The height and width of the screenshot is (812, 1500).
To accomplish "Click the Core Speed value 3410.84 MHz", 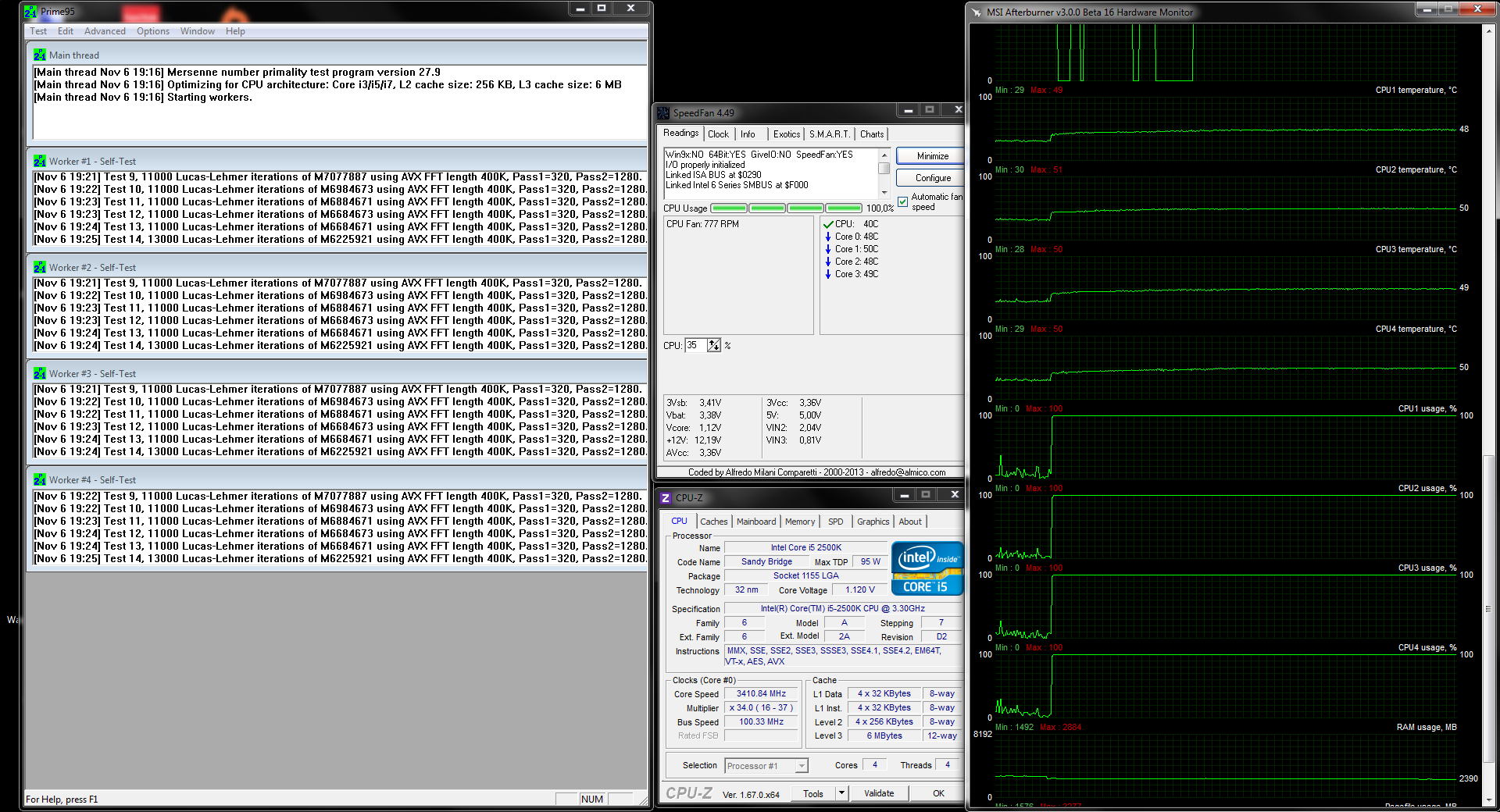I will pos(761,693).
